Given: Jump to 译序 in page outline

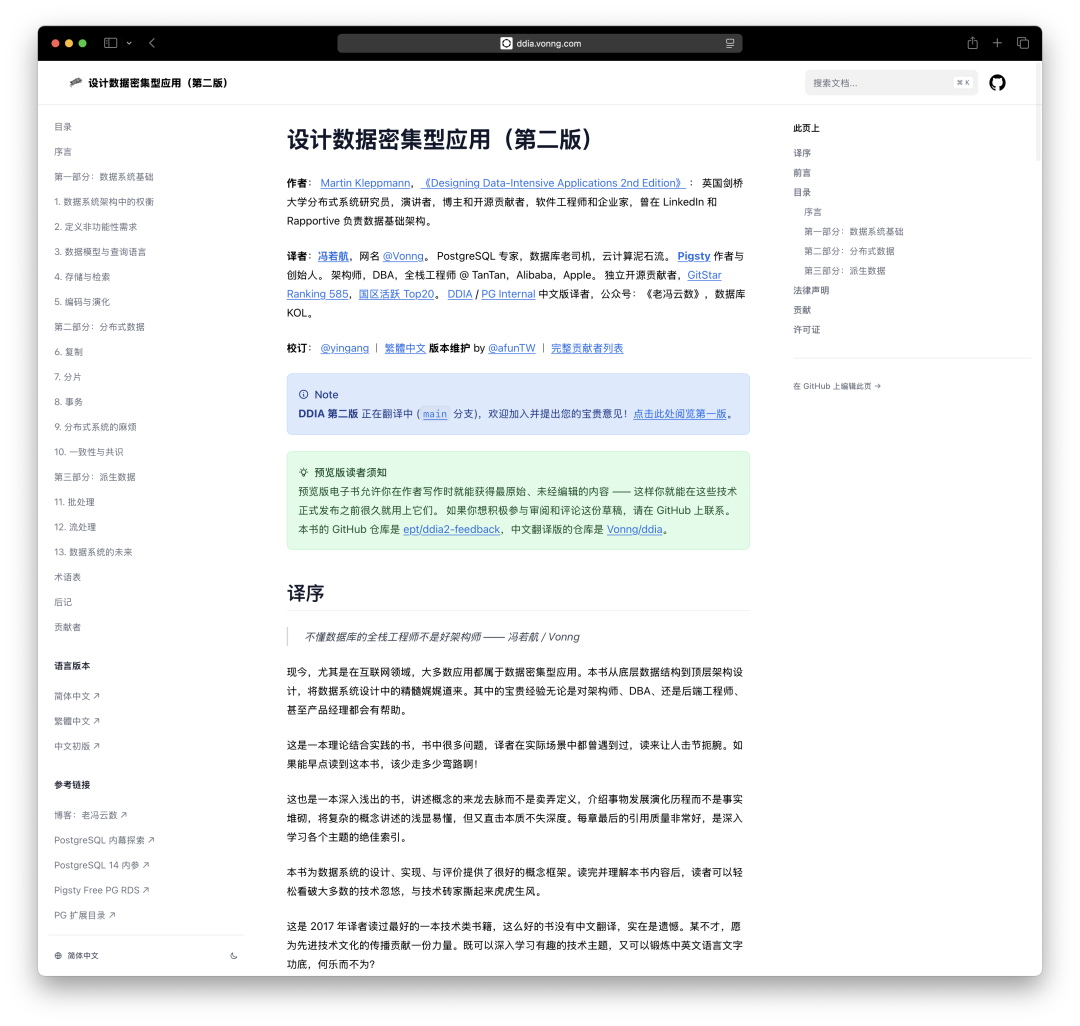Looking at the screenshot, I should click(x=802, y=153).
